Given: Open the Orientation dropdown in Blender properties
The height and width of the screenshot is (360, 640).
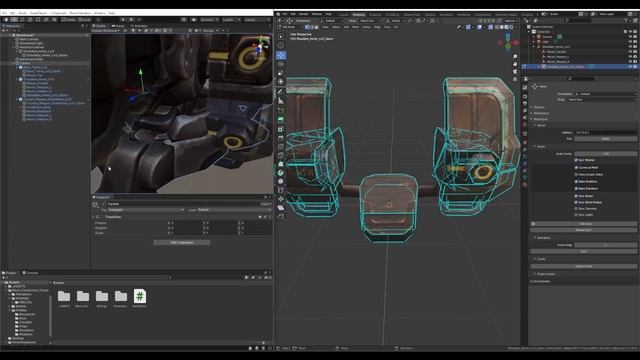Looking at the screenshot, I should 606,94.
